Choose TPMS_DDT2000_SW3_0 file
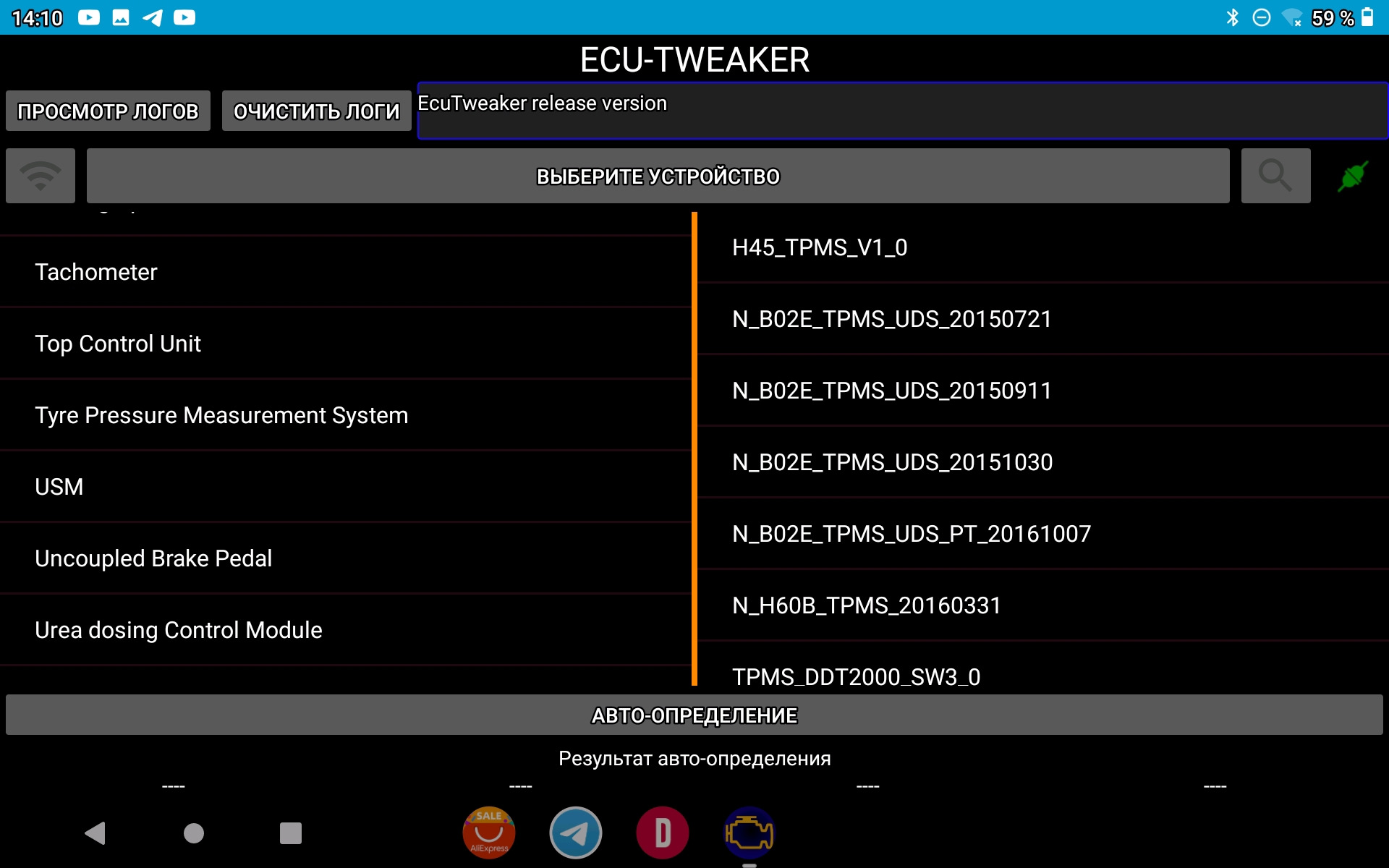Screen dimensions: 1389x868 1043,665
